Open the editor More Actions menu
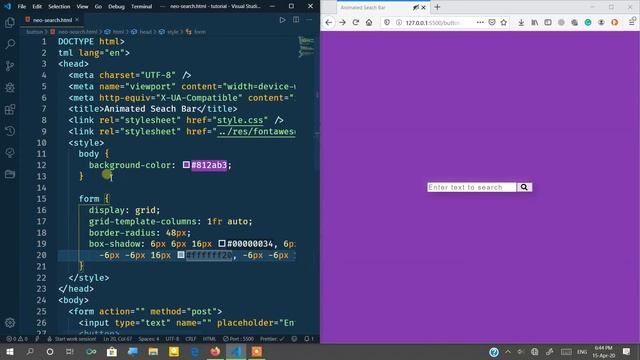 [x=309, y=20]
